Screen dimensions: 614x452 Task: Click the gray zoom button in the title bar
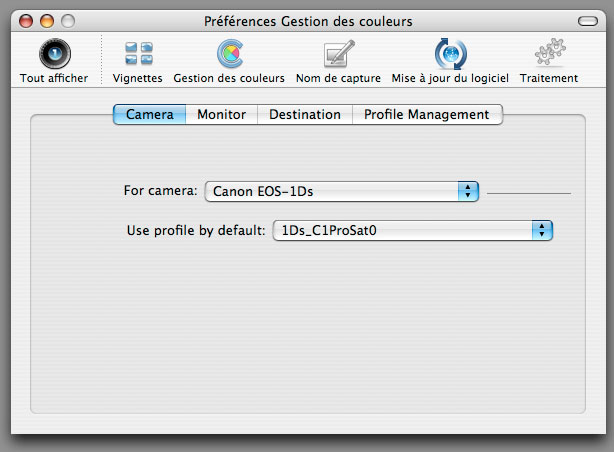click(x=68, y=21)
